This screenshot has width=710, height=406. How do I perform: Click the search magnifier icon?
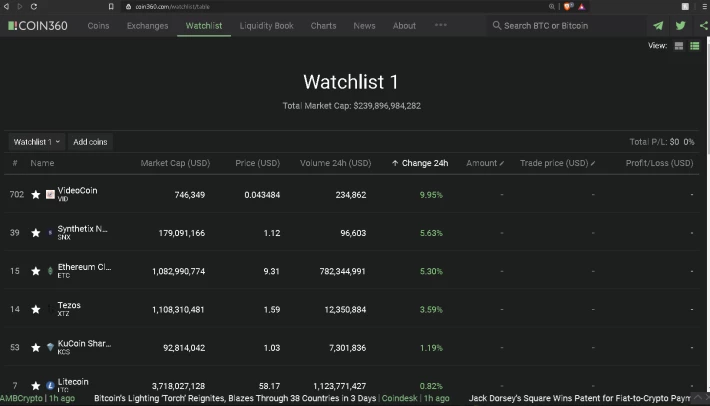pos(497,26)
